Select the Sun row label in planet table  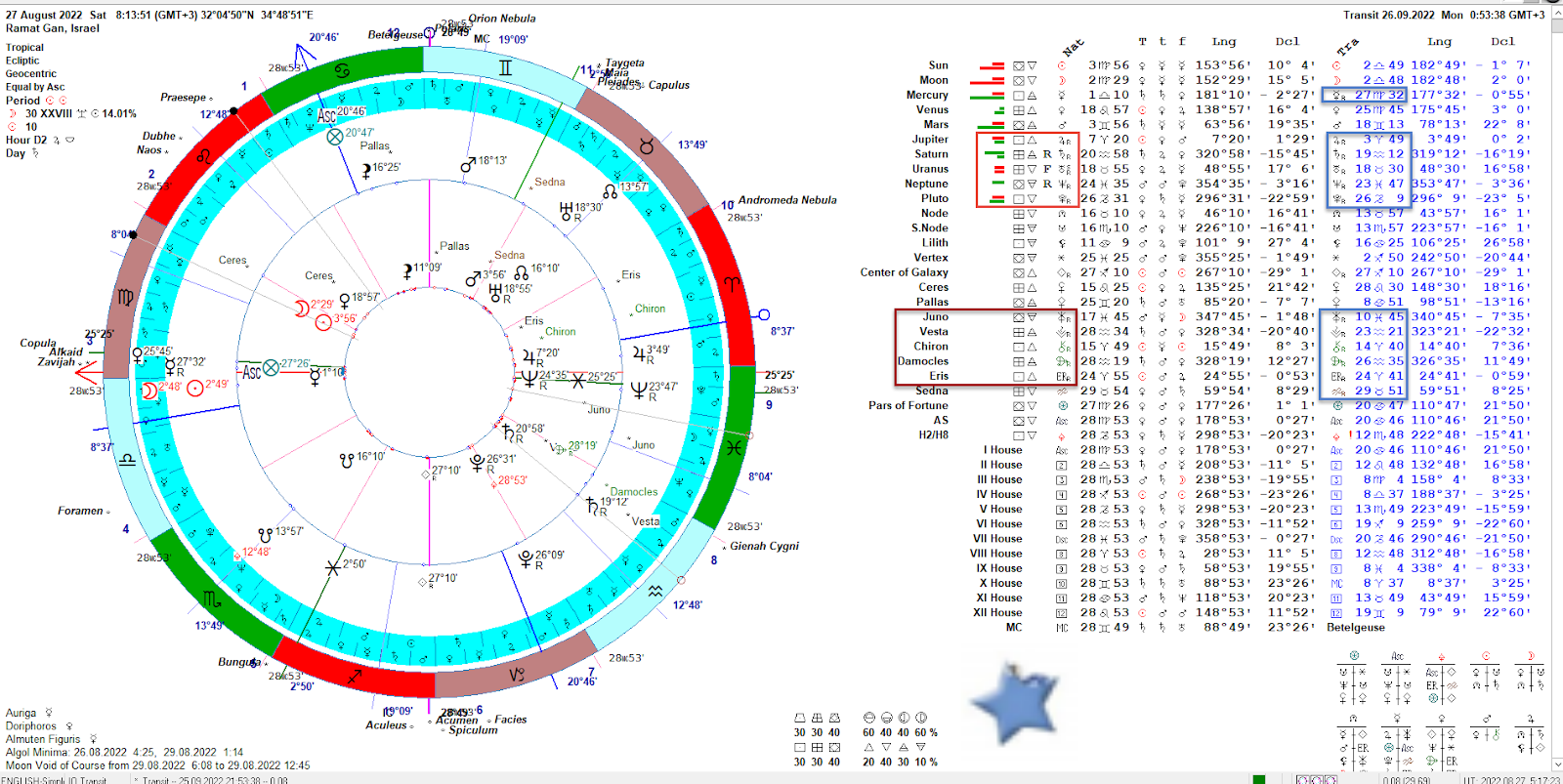pyautogui.click(x=938, y=65)
